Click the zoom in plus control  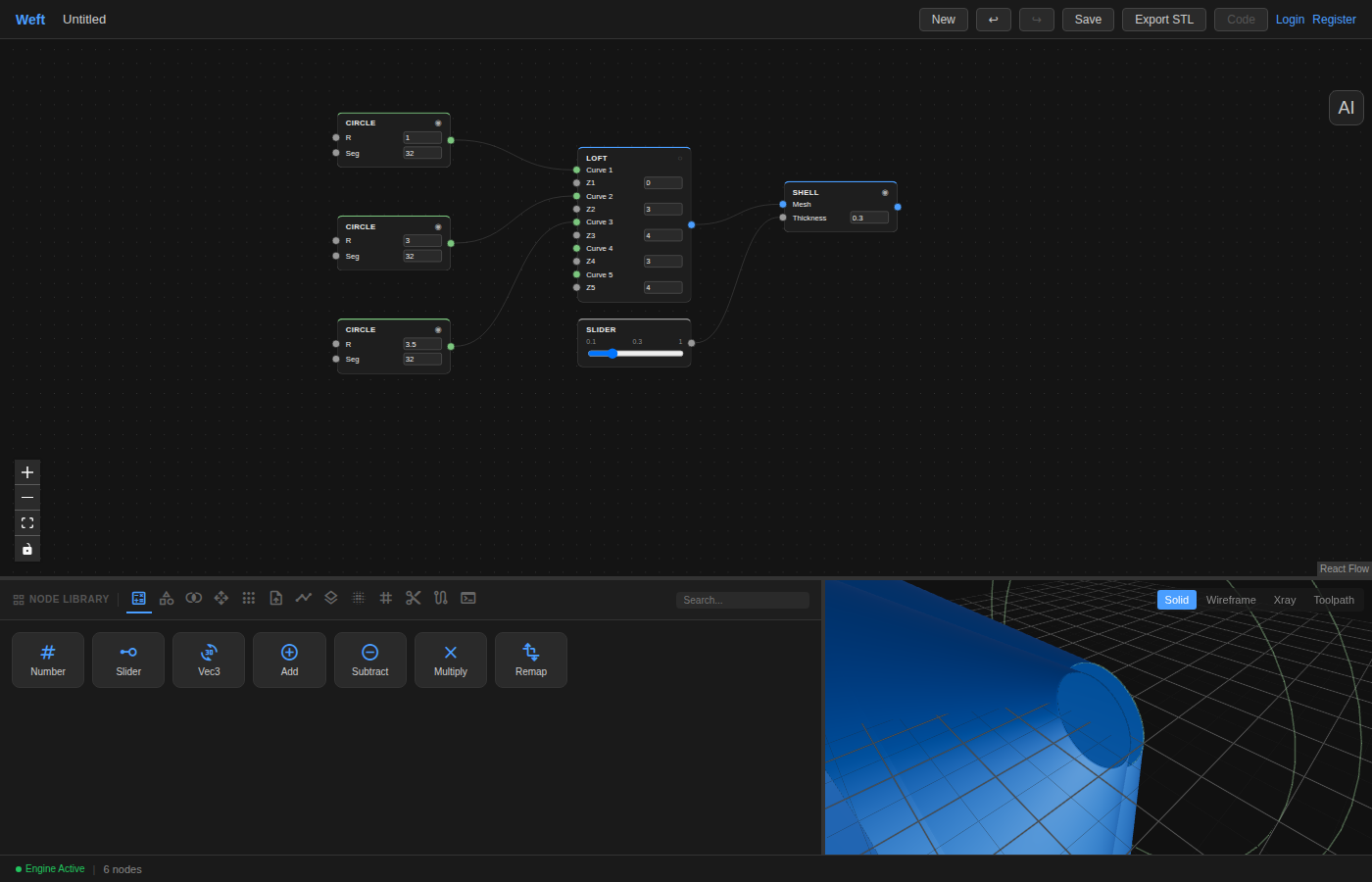coord(27,472)
